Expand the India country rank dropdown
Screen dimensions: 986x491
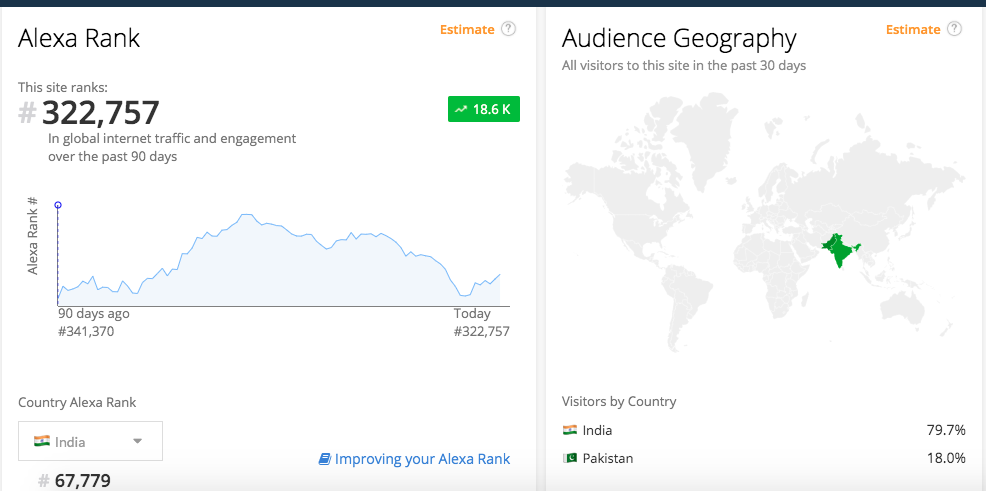[x=91, y=441]
